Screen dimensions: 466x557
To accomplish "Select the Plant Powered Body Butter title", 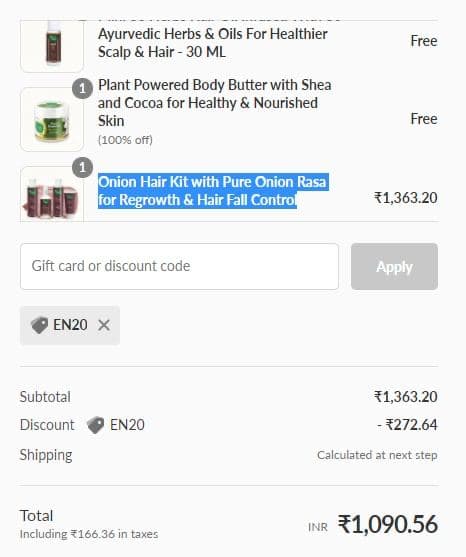I will (x=215, y=103).
